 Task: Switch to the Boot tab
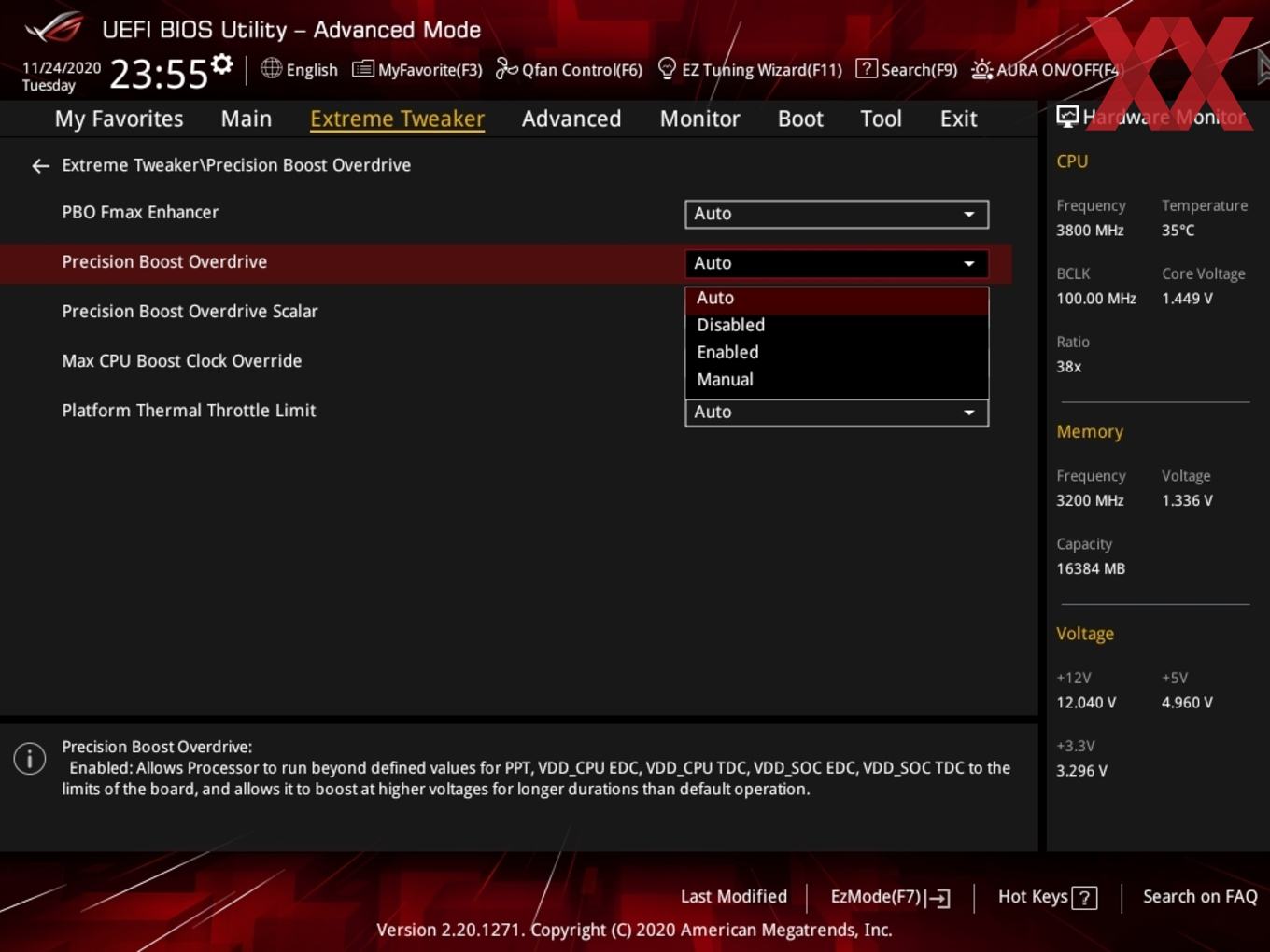coord(800,119)
